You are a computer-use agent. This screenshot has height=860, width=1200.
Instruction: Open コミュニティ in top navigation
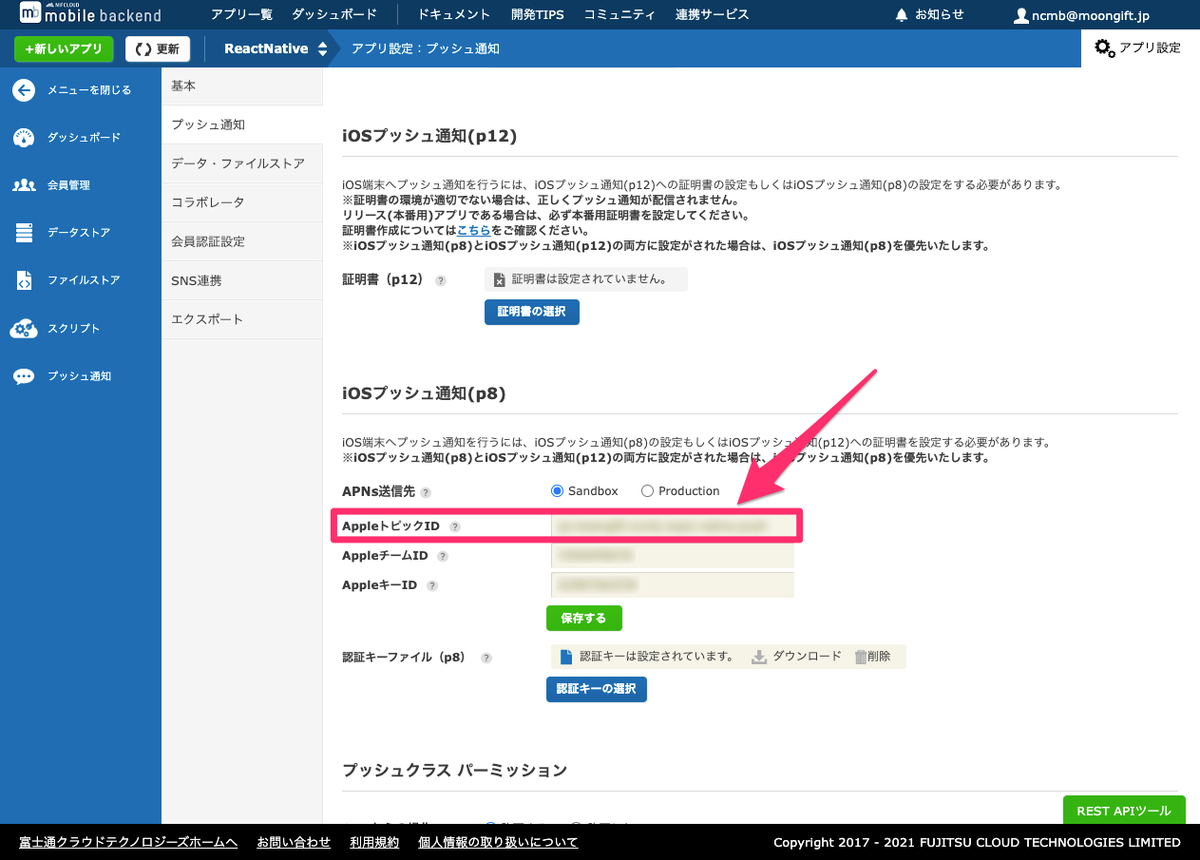tap(620, 15)
